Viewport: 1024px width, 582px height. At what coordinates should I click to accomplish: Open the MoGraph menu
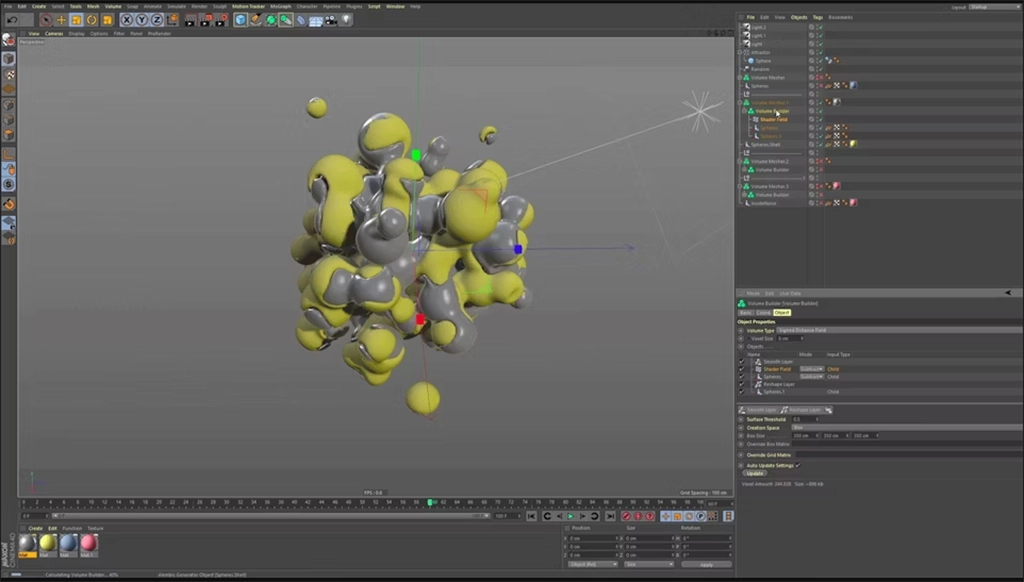[x=280, y=7]
